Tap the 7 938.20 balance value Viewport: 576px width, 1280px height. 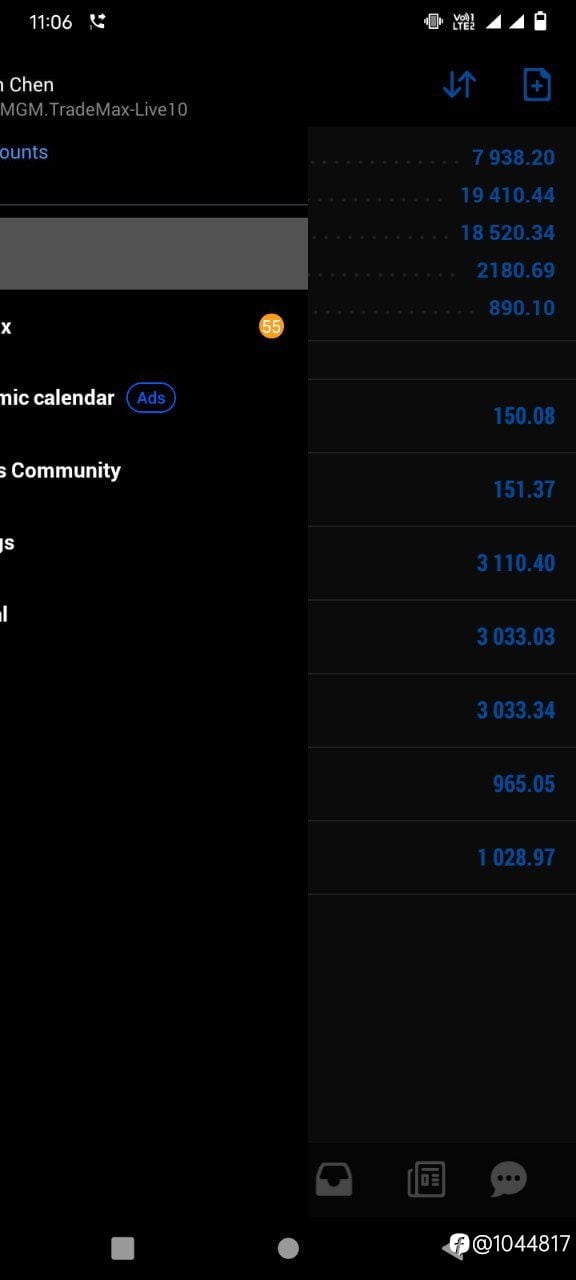513,157
